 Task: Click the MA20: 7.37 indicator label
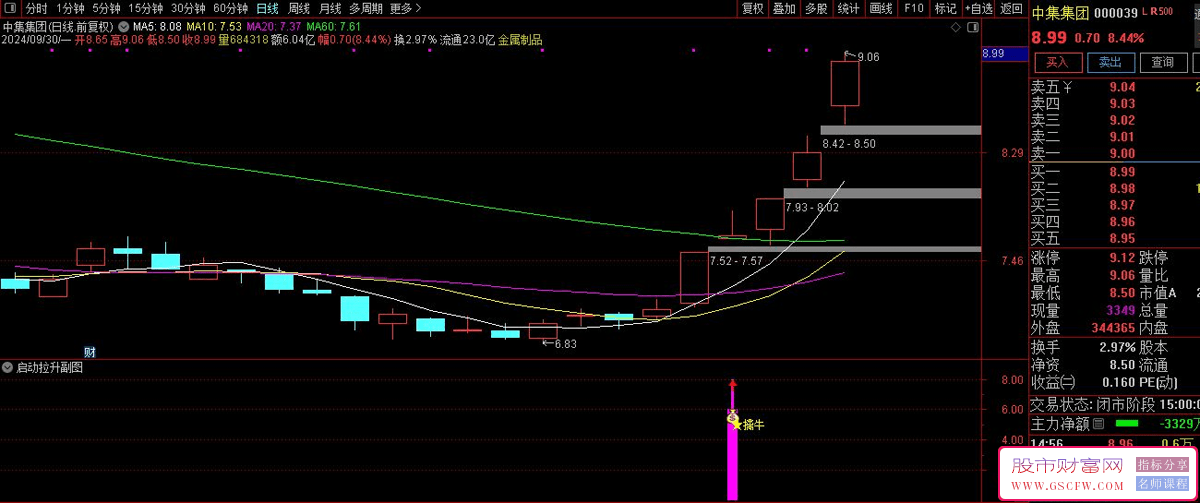click(274, 26)
